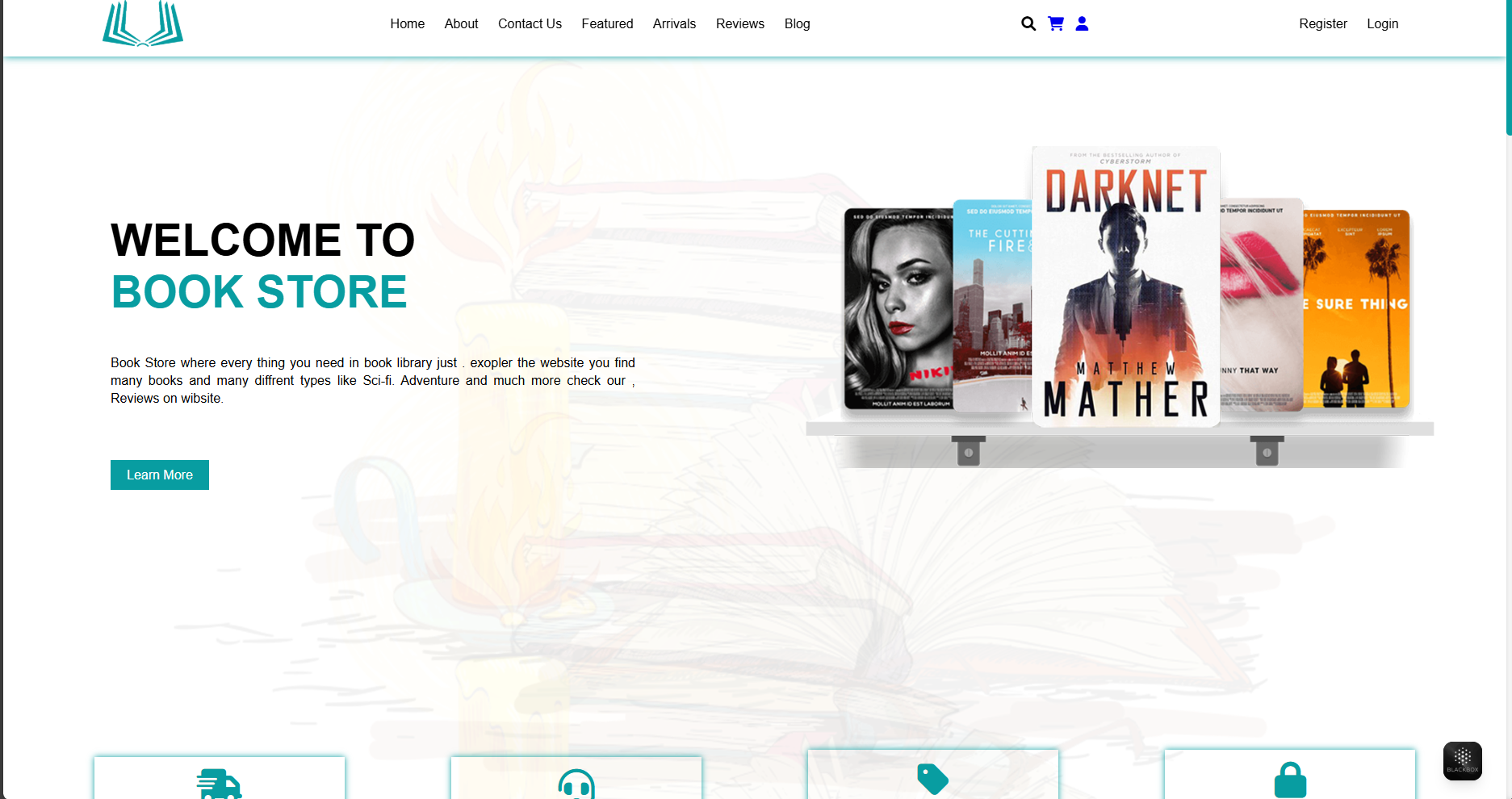Jump to Arrivals section
The width and height of the screenshot is (1512, 799).
click(x=674, y=23)
